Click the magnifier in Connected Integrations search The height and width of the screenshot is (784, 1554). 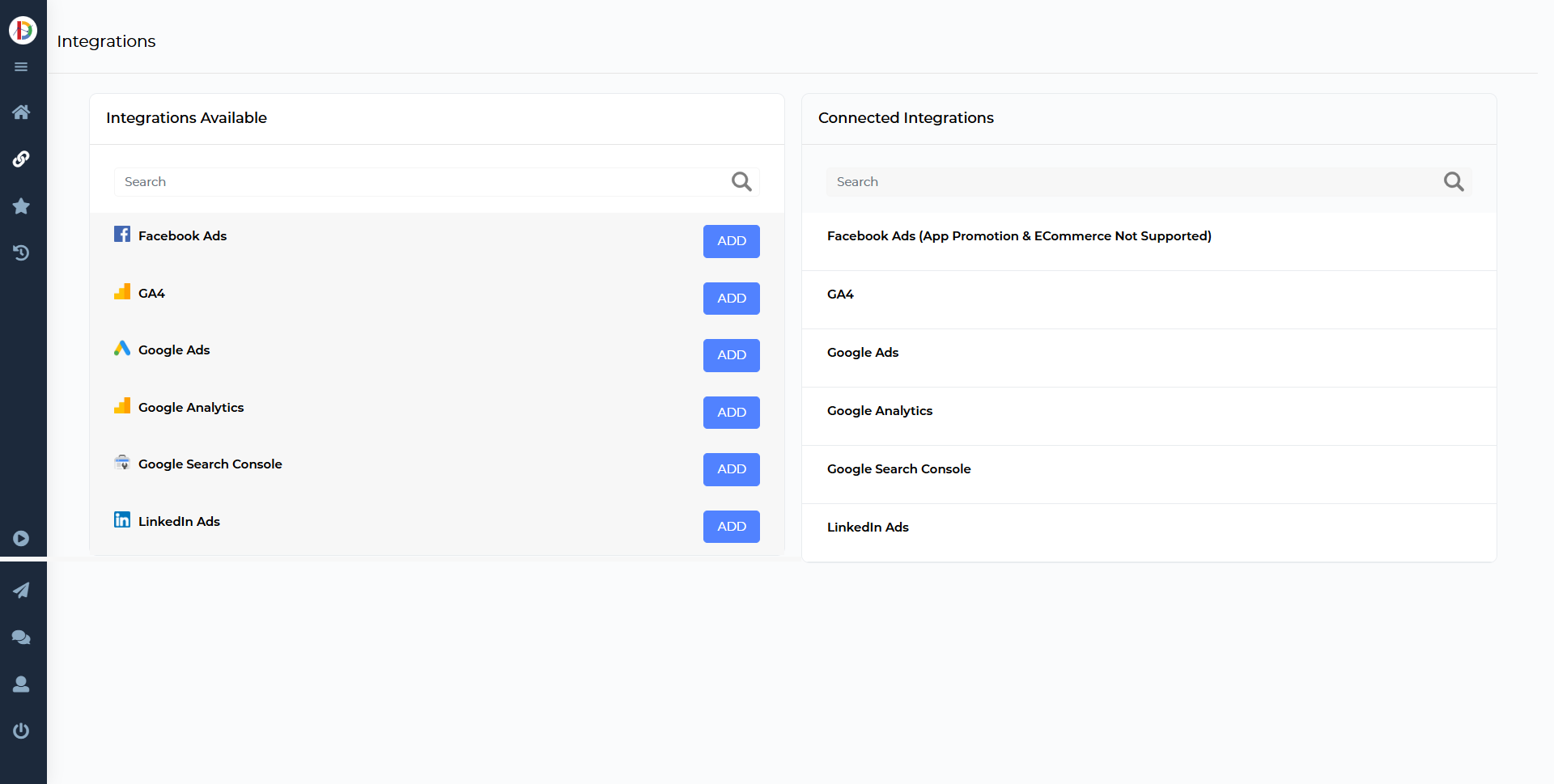[x=1454, y=182]
